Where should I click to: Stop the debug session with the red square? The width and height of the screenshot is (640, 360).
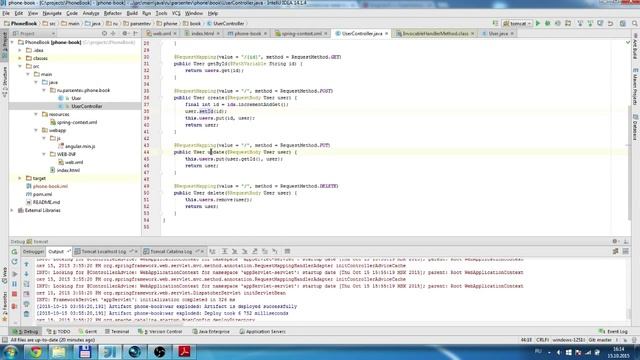[14, 294]
